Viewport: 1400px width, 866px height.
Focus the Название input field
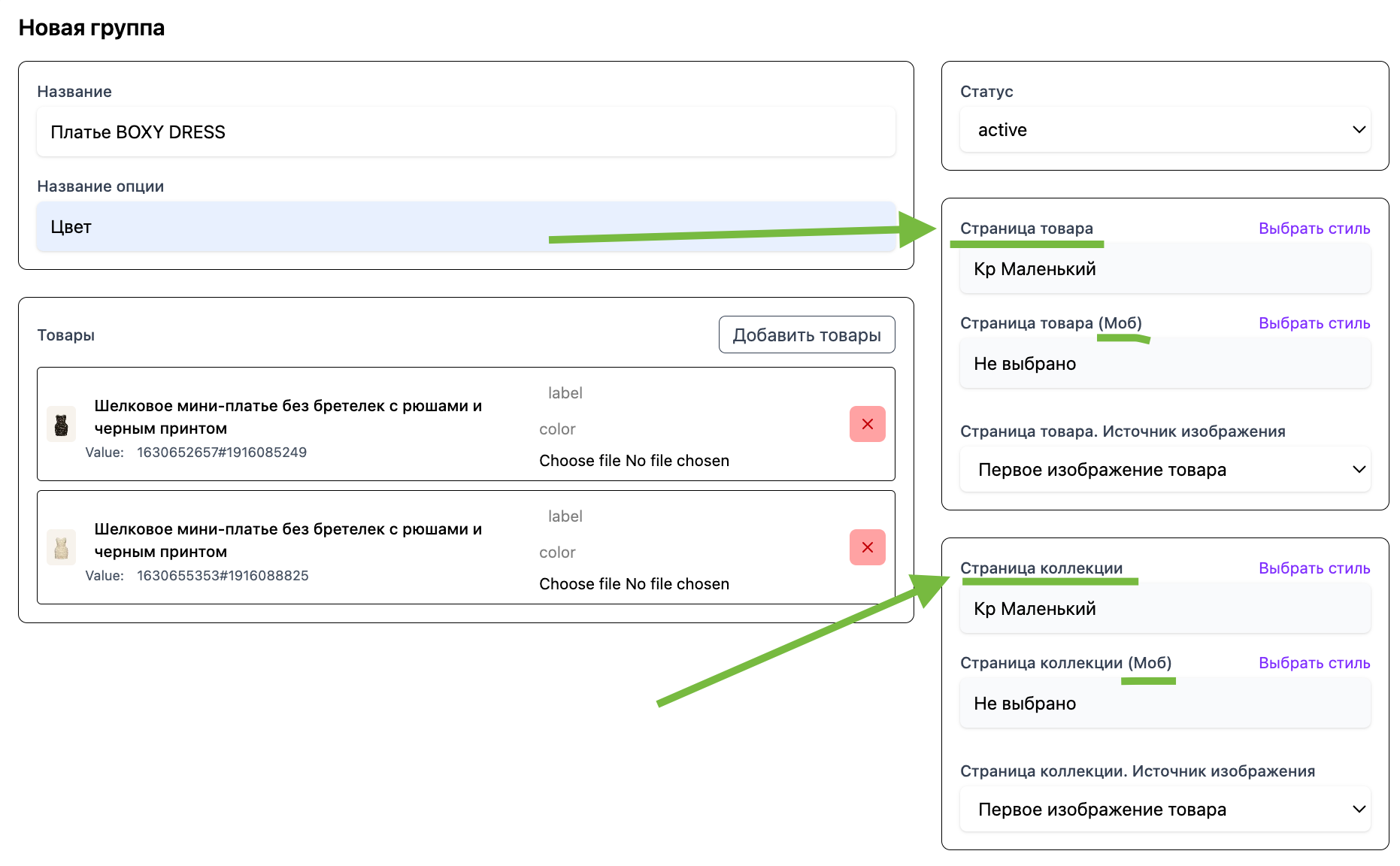(465, 132)
